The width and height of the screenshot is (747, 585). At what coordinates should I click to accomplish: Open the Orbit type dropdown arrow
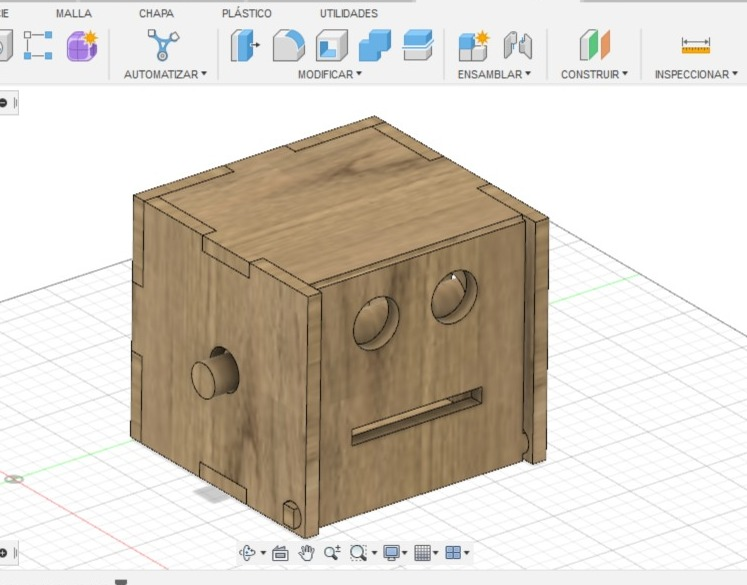(263, 553)
